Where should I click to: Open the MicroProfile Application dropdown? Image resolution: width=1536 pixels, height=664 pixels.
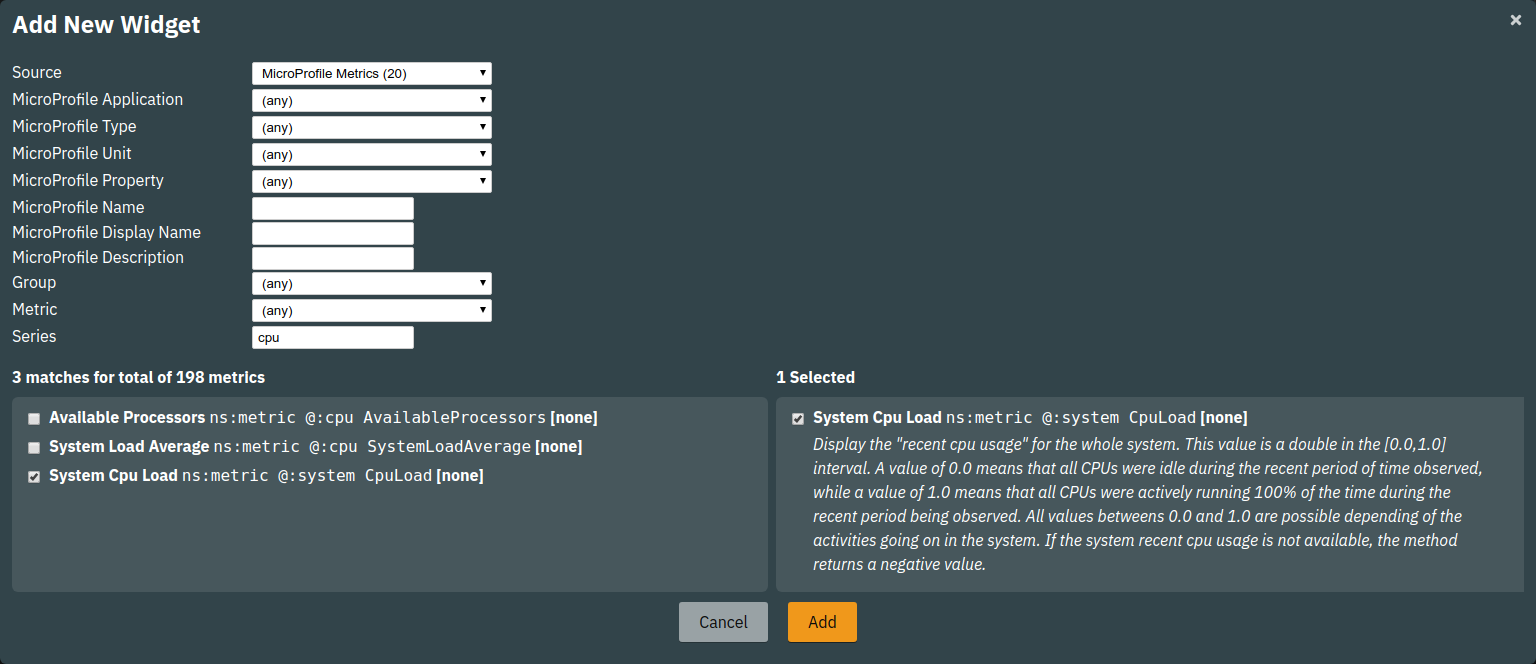coord(371,100)
